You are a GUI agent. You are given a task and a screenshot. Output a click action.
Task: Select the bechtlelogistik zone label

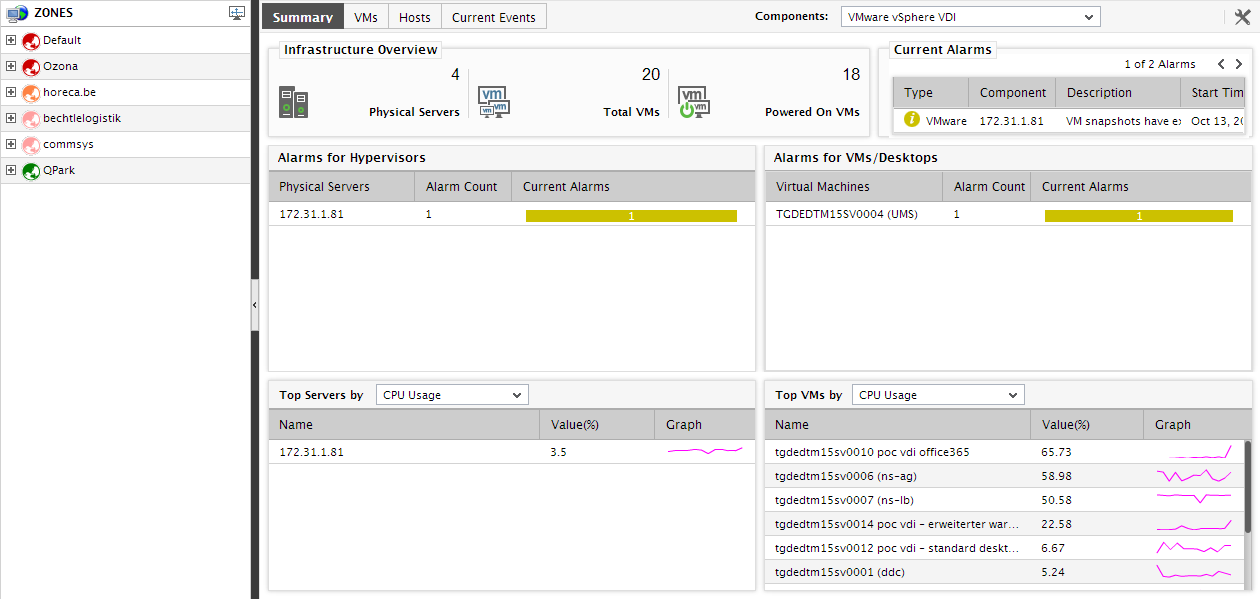pos(82,118)
